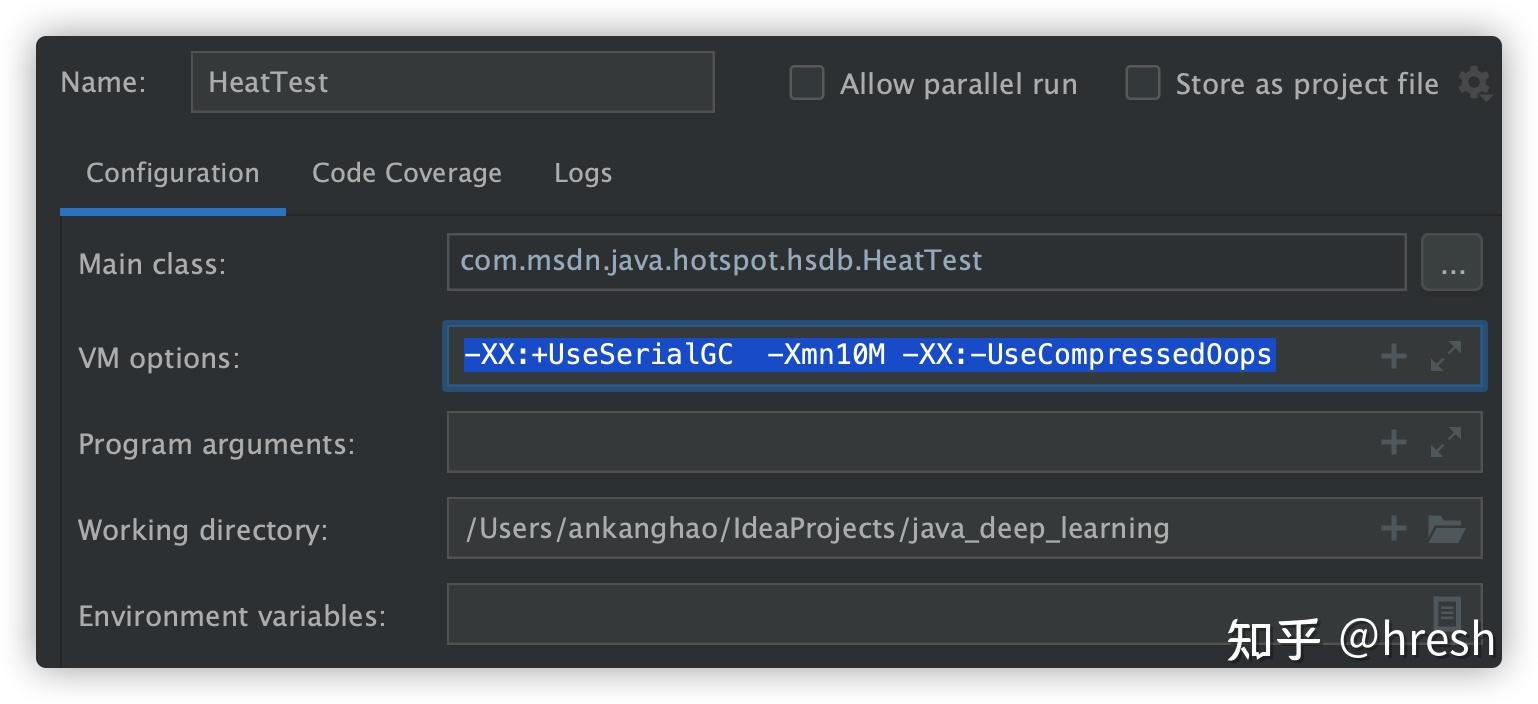Expand the VM options field editor
Viewport: 1538px width, 704px height.
click(1446, 356)
